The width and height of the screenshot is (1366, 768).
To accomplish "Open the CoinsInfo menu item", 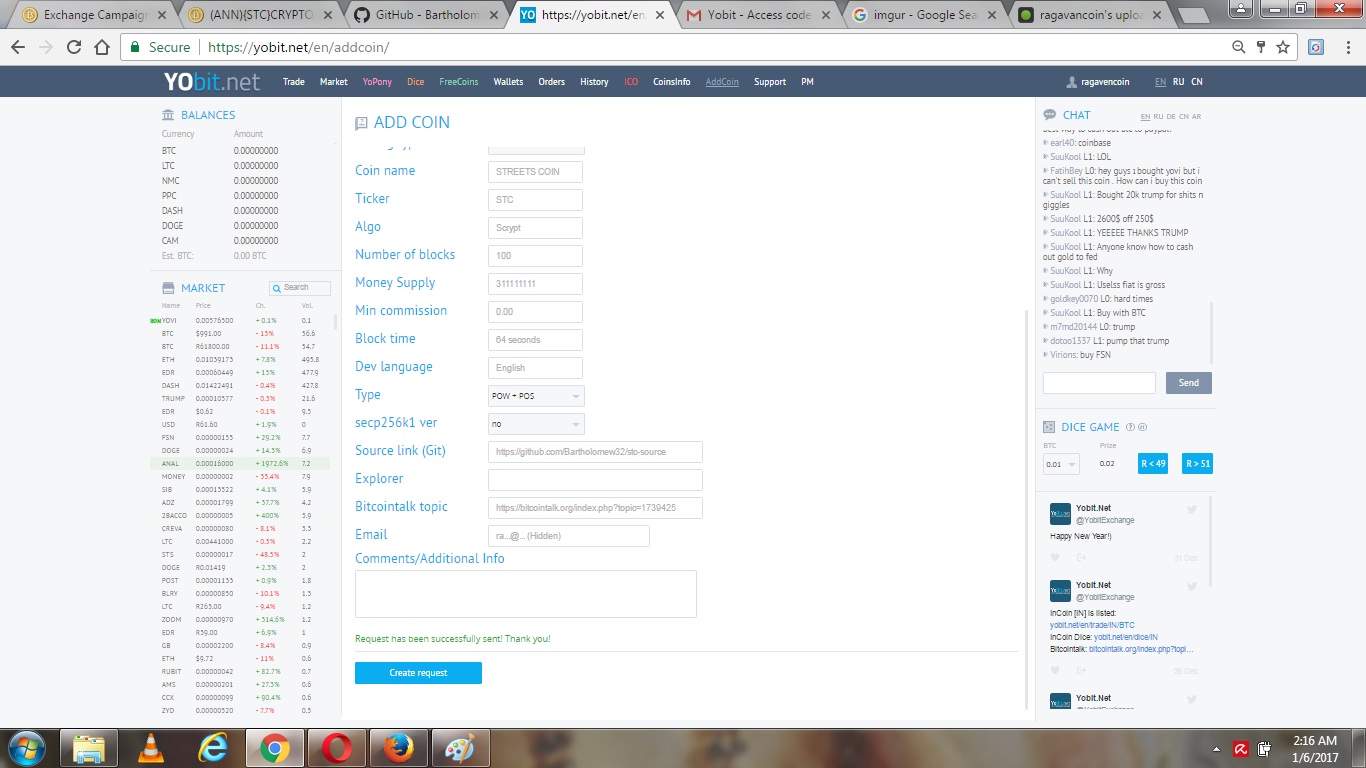I will click(672, 82).
